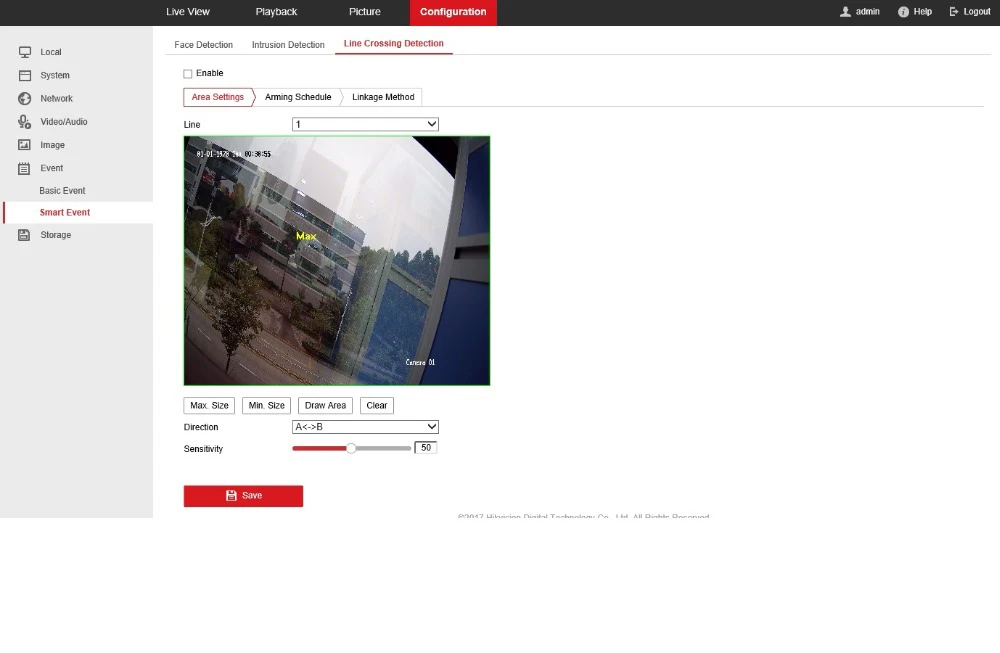The width and height of the screenshot is (1000, 653).
Task: Click the Logout link text
Action: (x=976, y=11)
